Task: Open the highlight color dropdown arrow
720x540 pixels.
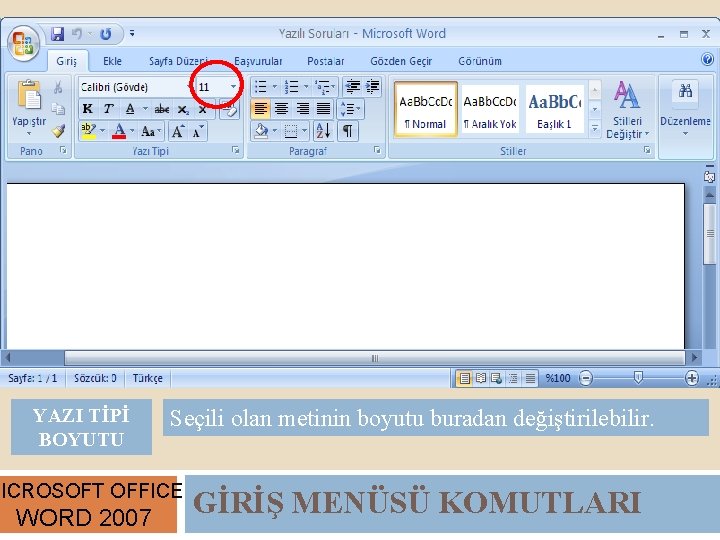Action: (x=102, y=131)
